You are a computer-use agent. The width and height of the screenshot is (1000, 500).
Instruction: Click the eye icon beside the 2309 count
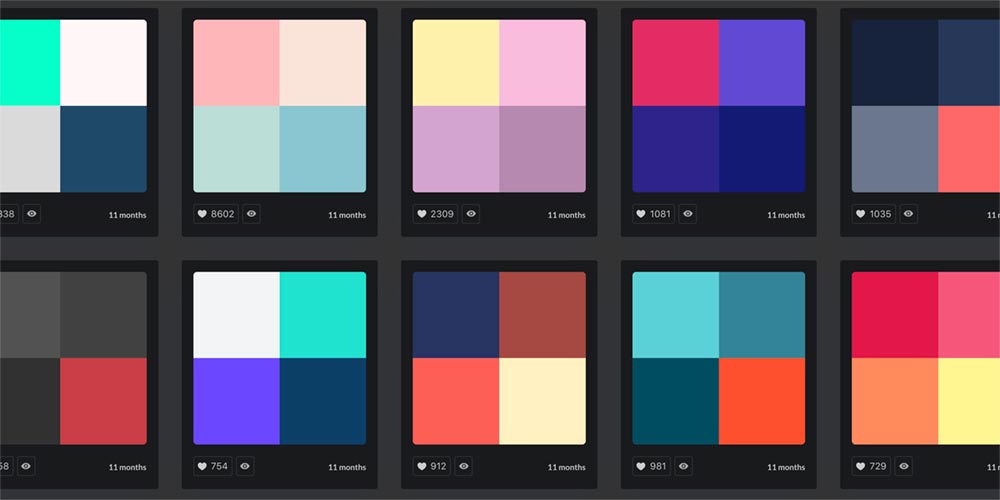click(471, 214)
